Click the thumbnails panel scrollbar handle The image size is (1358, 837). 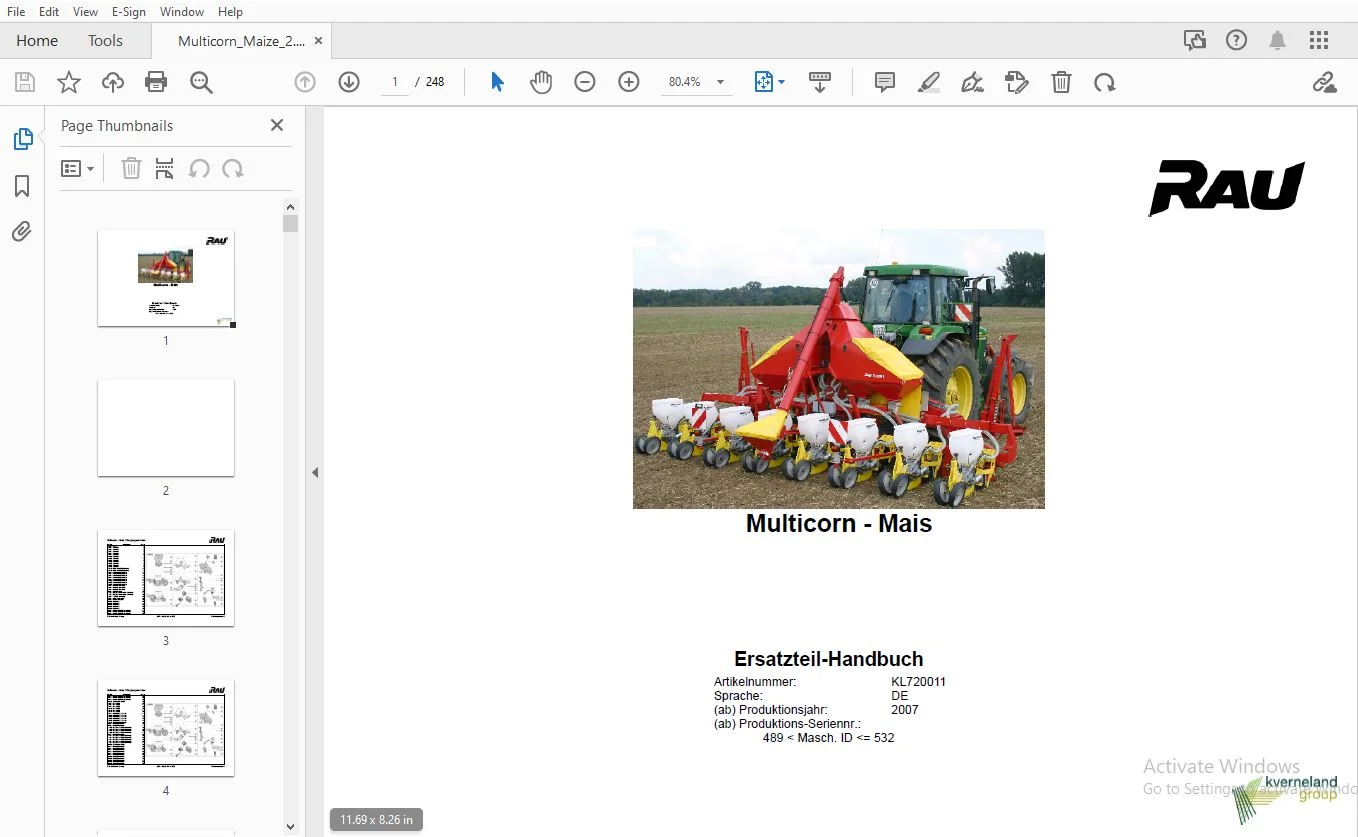coord(290,223)
